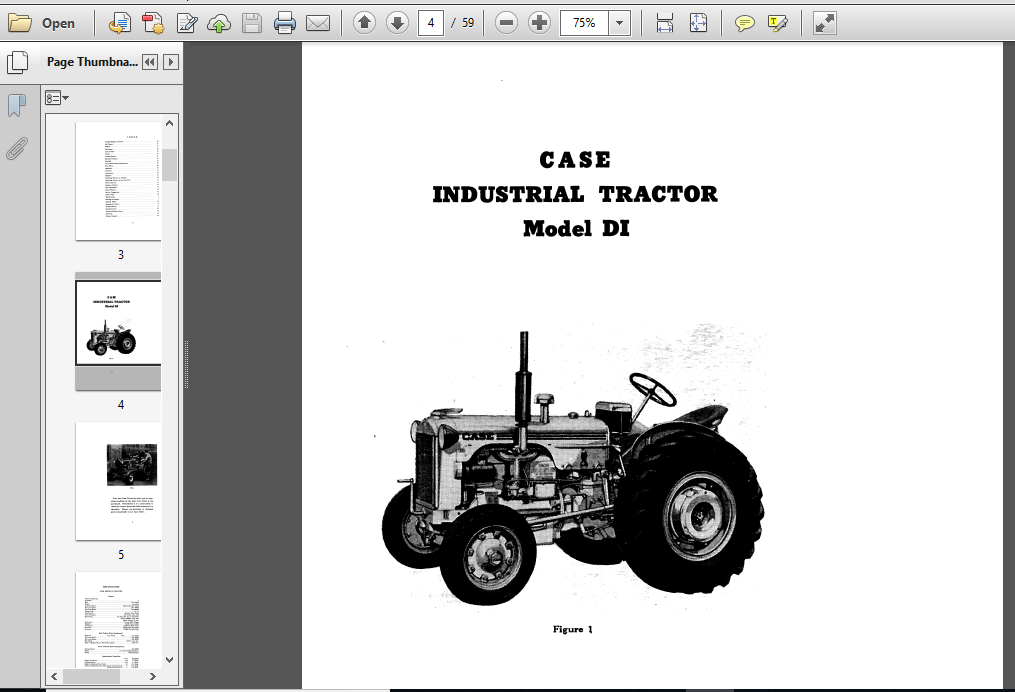Click the Model DI heading text
The height and width of the screenshot is (692, 1015).
tap(576, 228)
